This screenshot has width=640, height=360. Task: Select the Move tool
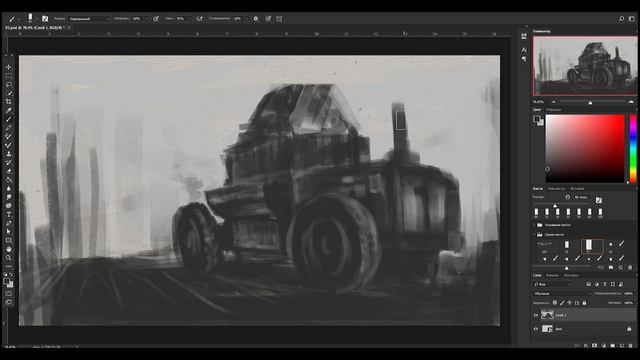point(9,67)
